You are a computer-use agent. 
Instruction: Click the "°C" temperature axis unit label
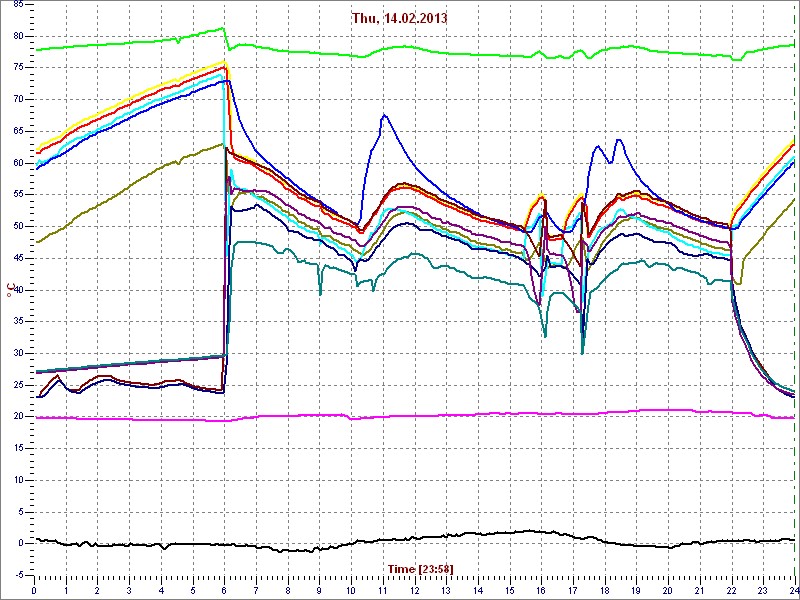pyautogui.click(x=10, y=289)
